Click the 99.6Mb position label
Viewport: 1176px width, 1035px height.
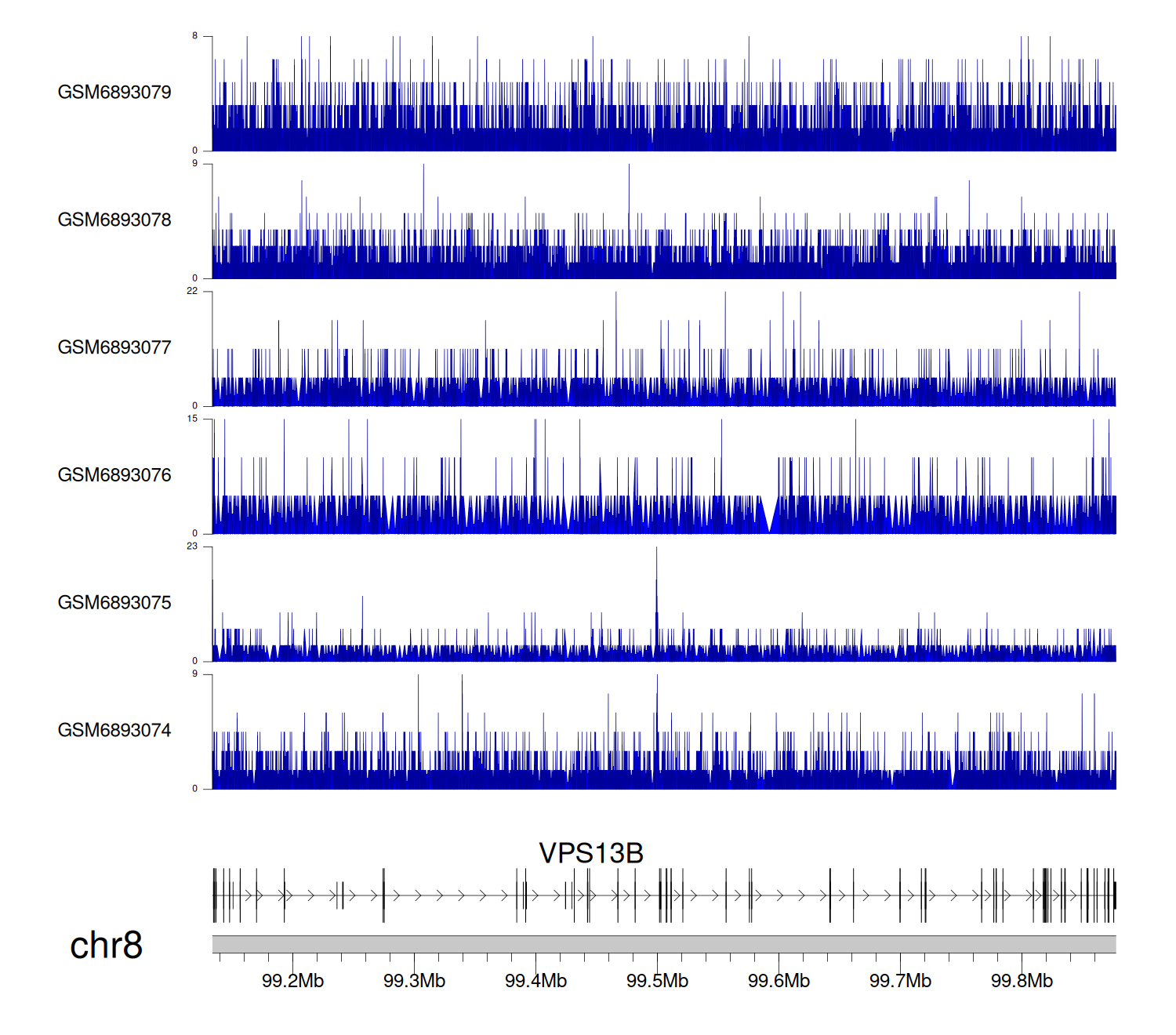pyautogui.click(x=779, y=982)
